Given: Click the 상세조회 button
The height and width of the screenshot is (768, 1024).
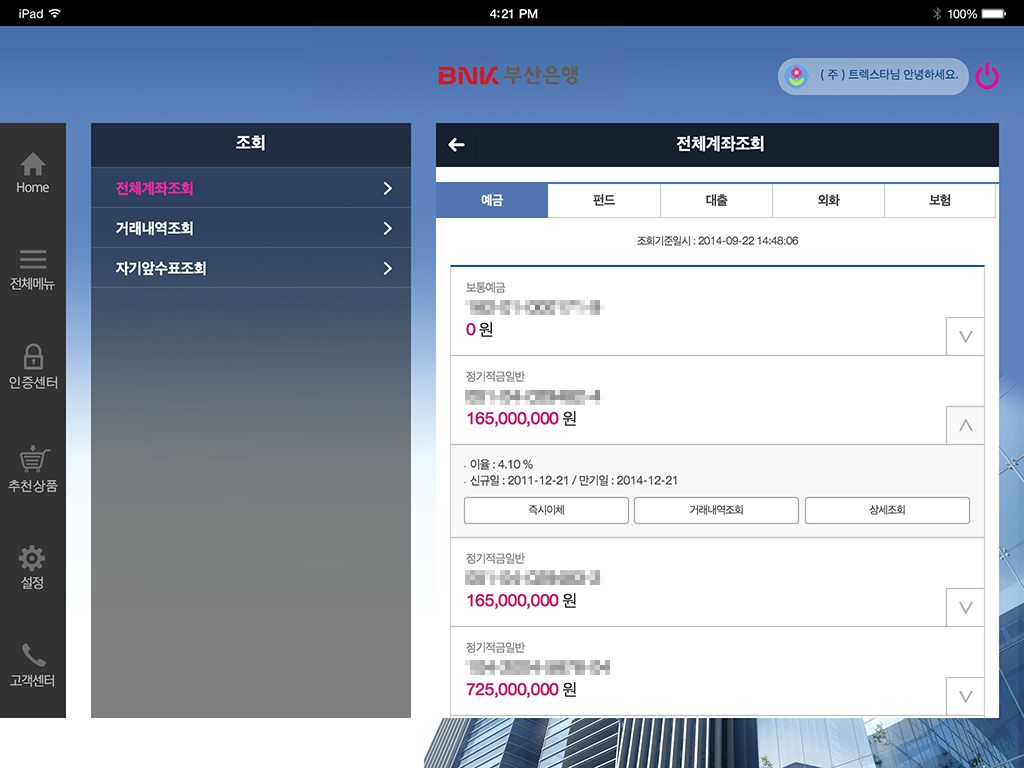Looking at the screenshot, I should (x=886, y=510).
